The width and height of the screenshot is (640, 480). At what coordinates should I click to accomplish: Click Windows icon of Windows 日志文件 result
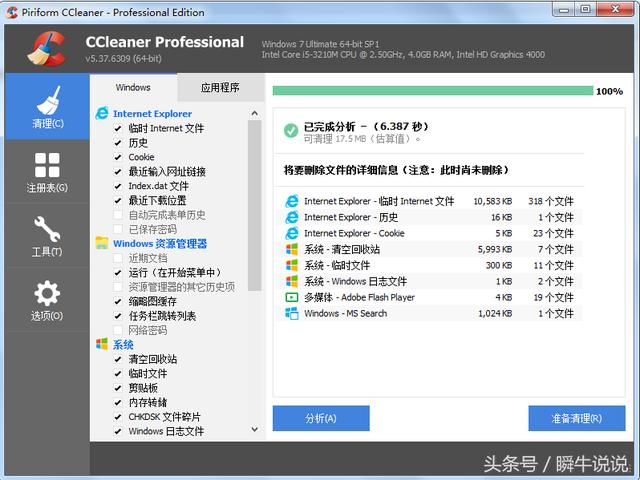[x=292, y=281]
